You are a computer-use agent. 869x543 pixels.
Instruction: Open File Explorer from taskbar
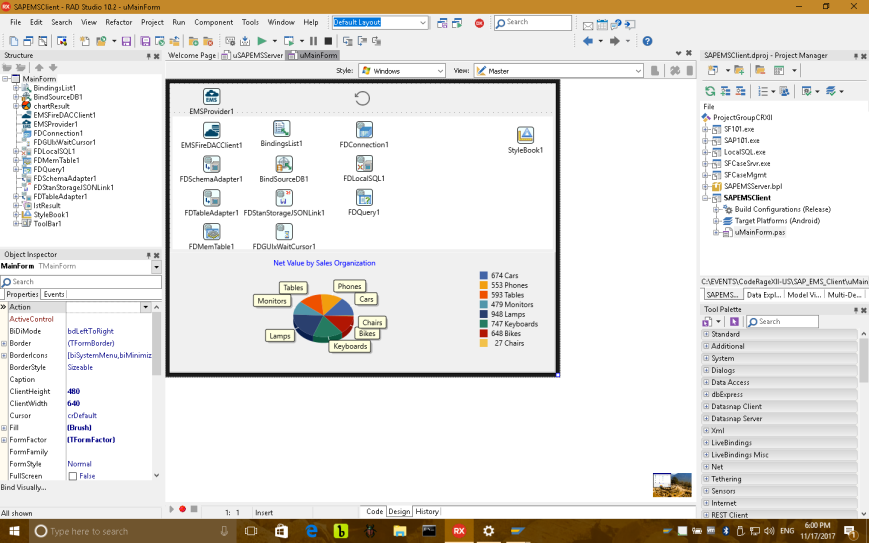coord(400,531)
